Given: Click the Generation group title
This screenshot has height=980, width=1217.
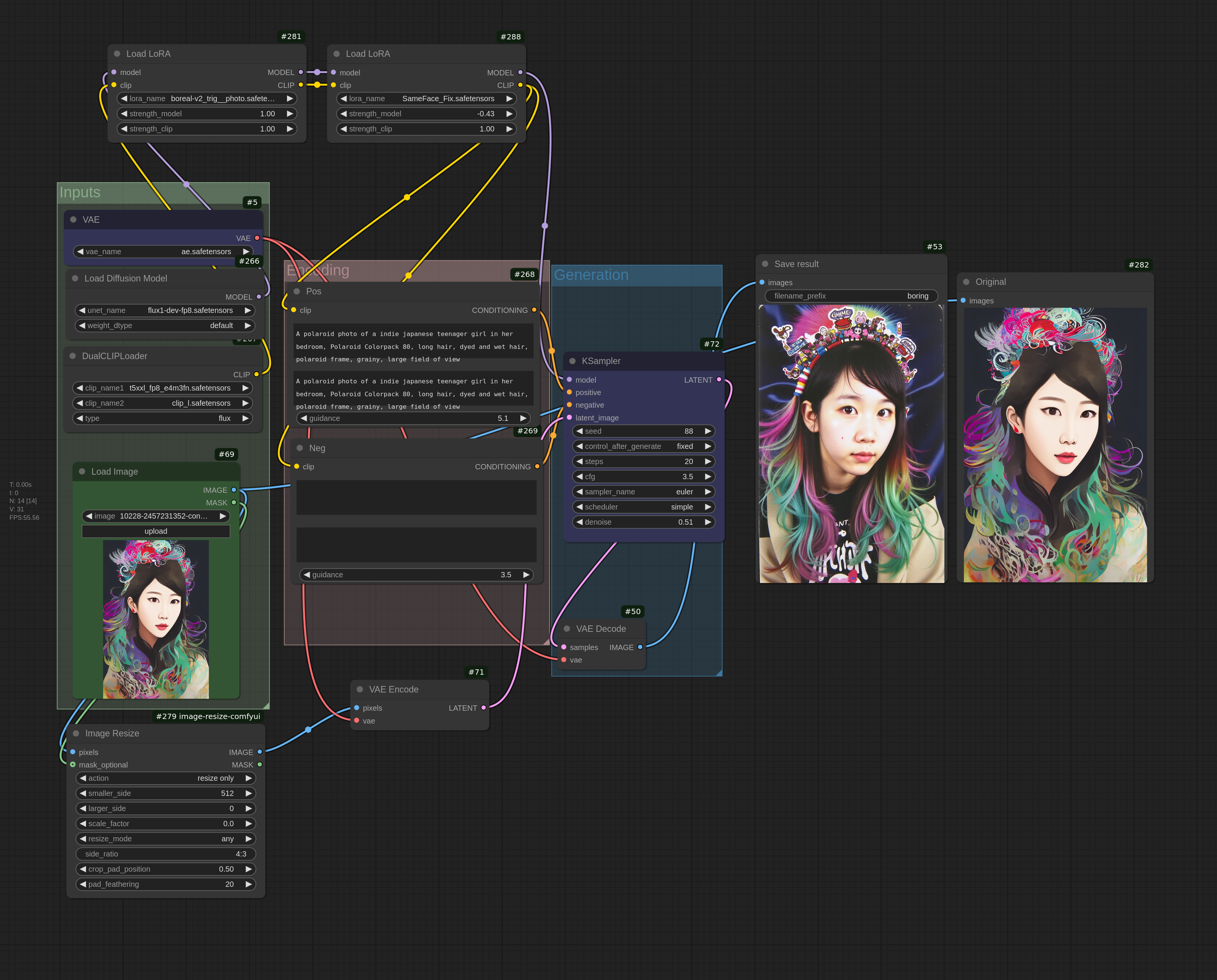Looking at the screenshot, I should point(591,275).
